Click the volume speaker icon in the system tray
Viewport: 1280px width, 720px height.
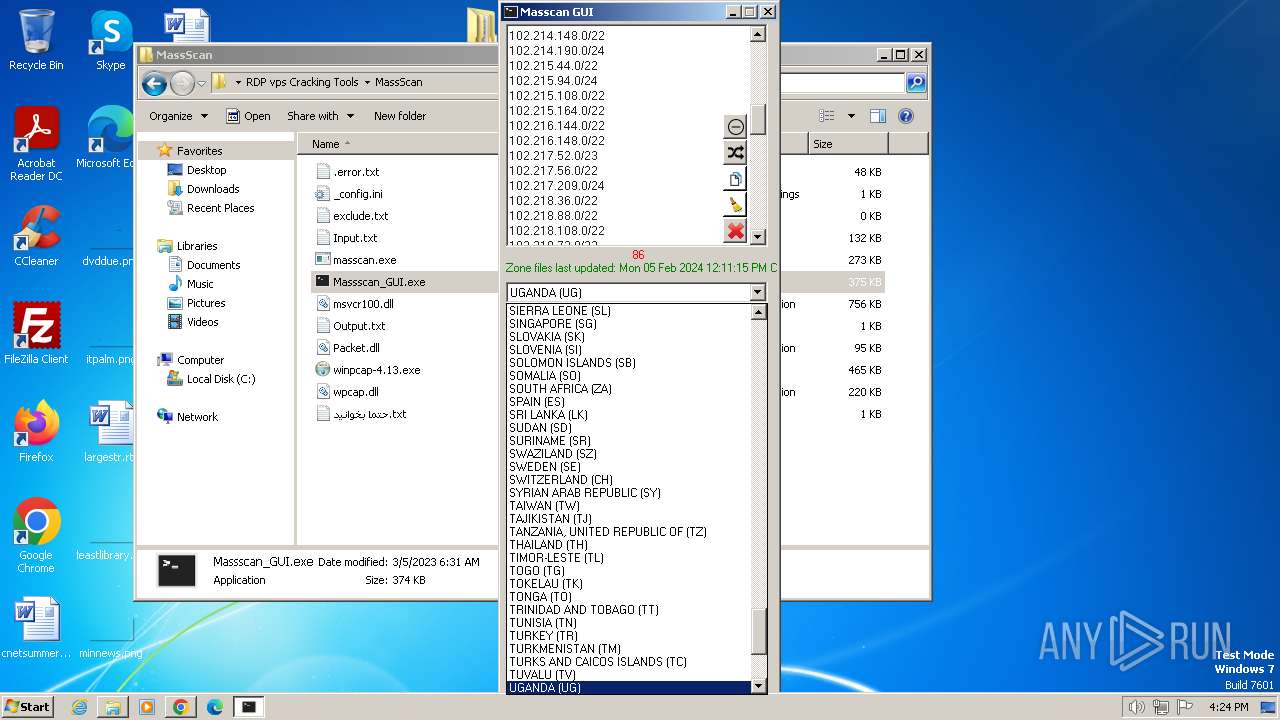pos(1136,707)
